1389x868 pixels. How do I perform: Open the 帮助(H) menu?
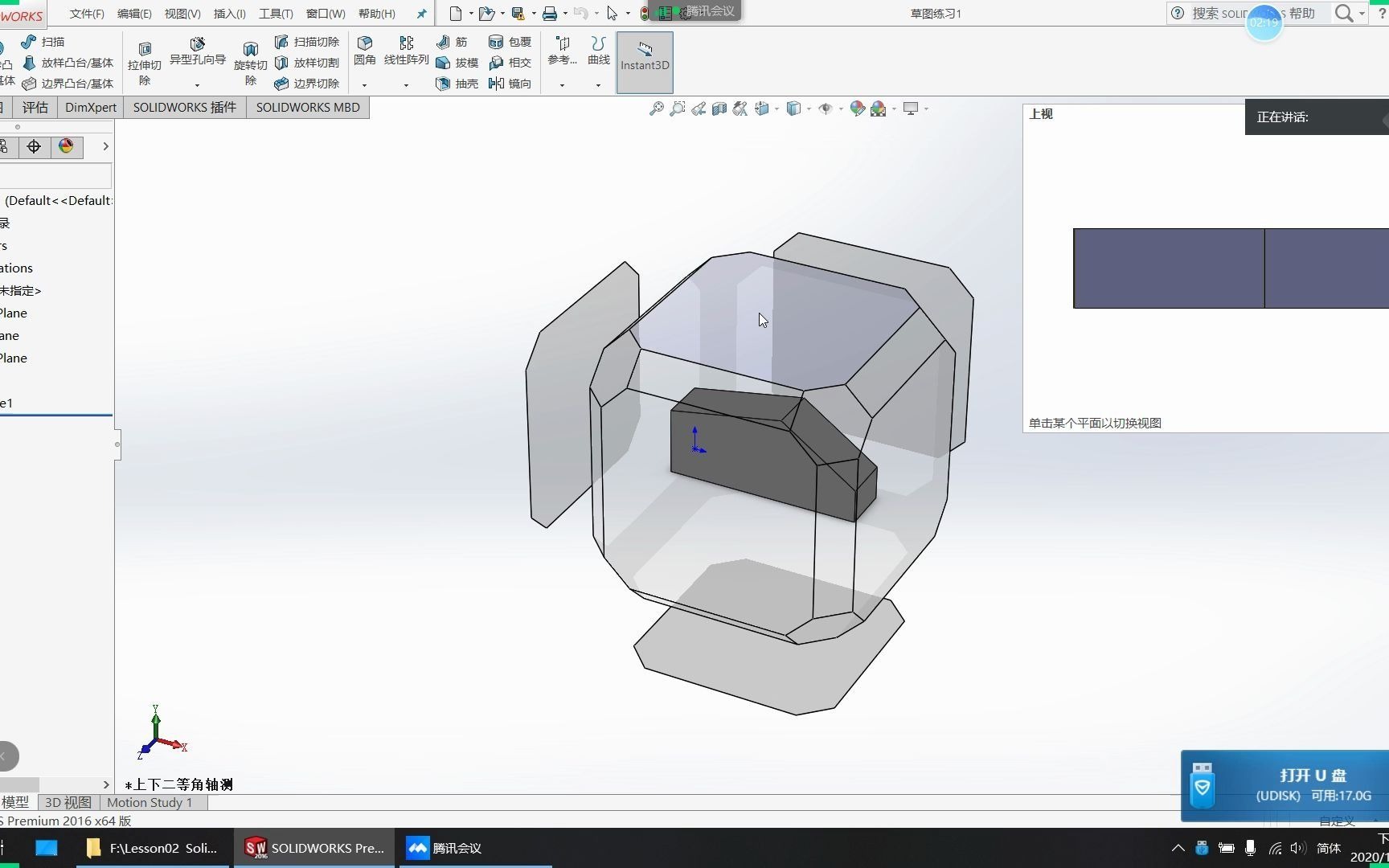tap(377, 14)
